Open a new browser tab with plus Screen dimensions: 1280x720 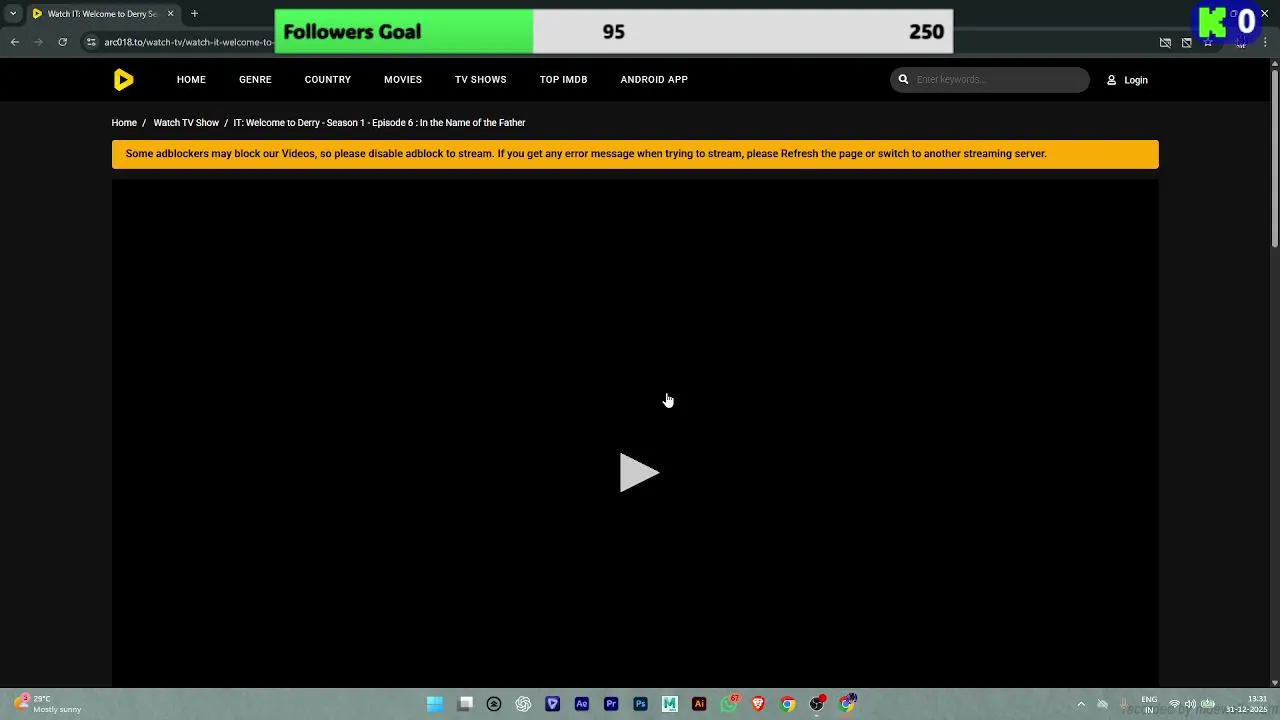pos(194,14)
